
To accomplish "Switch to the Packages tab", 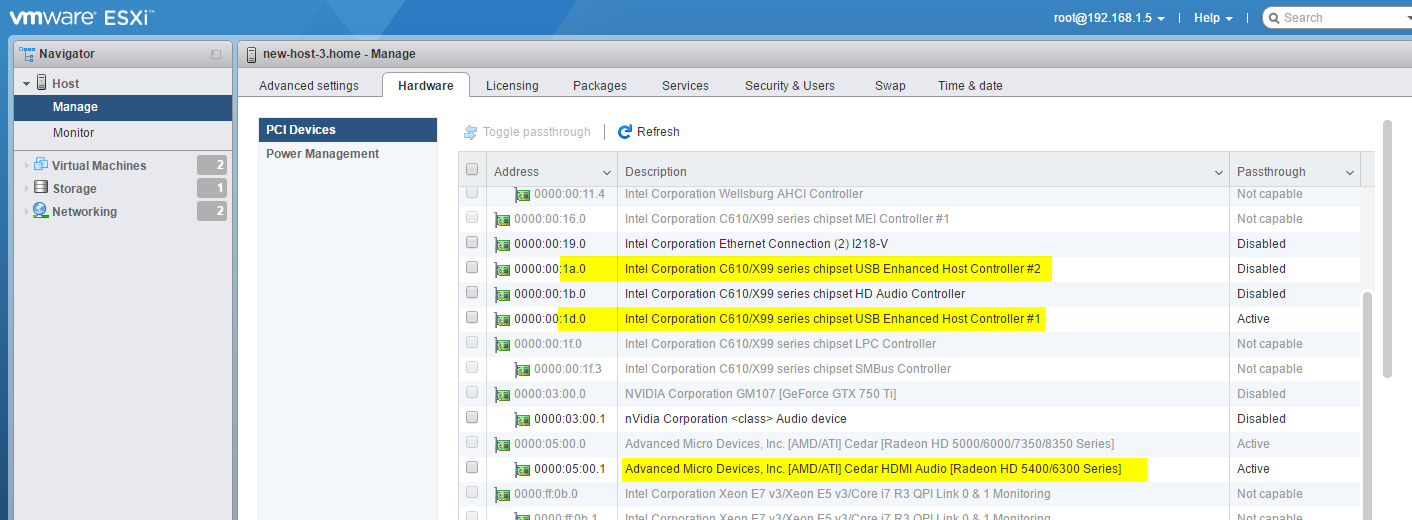I will coord(600,86).
